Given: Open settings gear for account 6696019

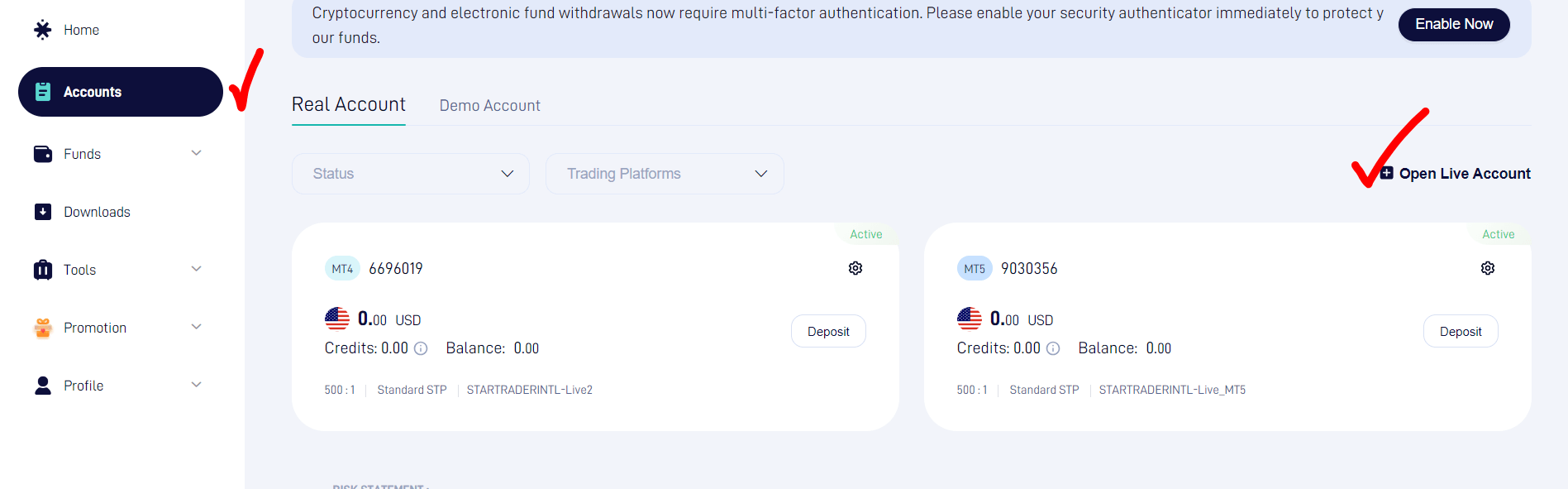Looking at the screenshot, I should (855, 268).
